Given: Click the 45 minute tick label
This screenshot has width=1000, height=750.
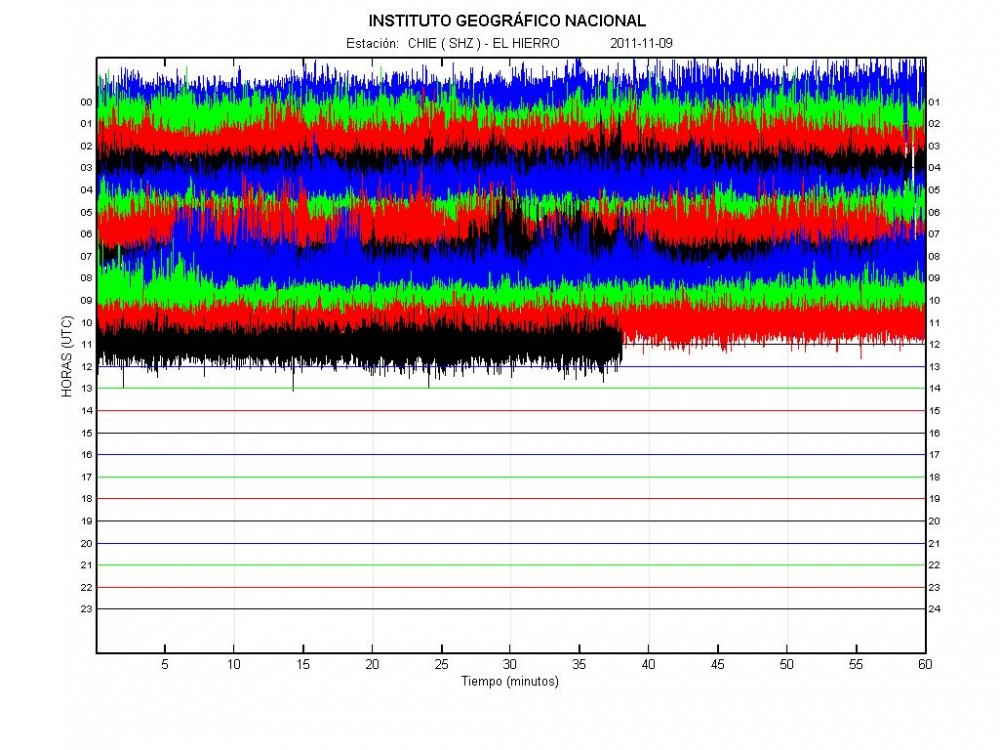Looking at the screenshot, I should coord(717,664).
